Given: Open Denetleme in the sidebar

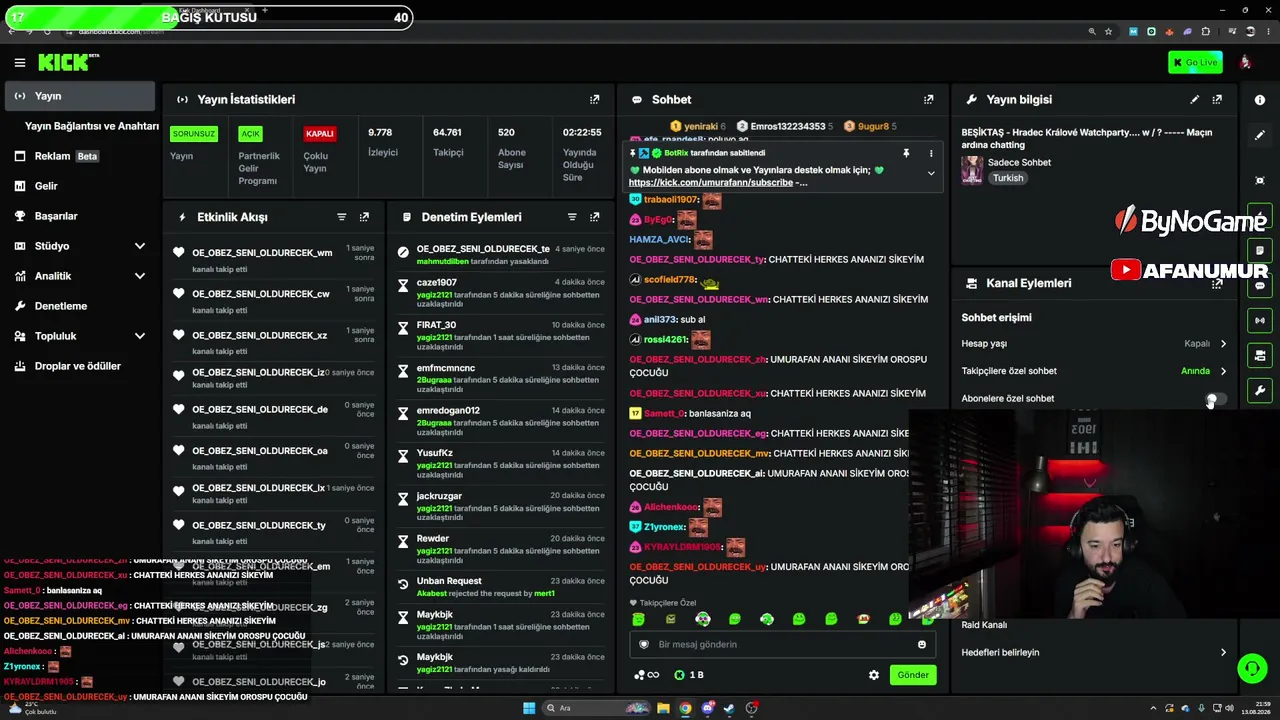Looking at the screenshot, I should (x=80, y=306).
